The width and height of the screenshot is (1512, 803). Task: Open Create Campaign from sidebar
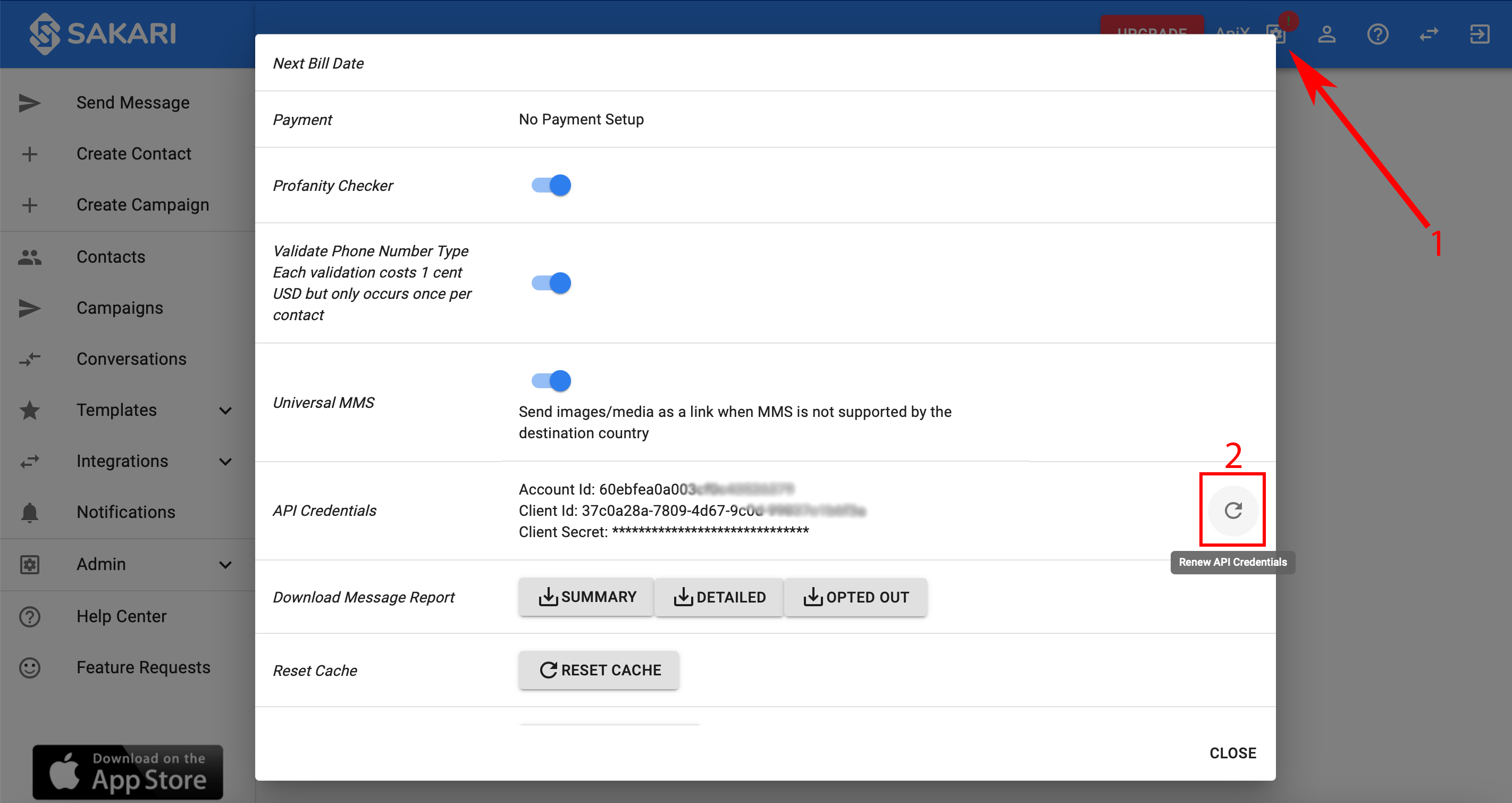128,205
